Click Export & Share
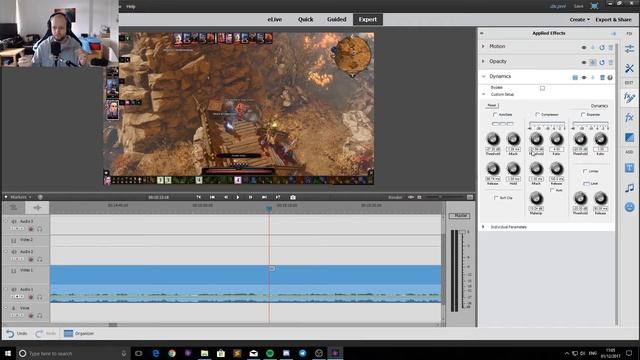 tap(613, 20)
